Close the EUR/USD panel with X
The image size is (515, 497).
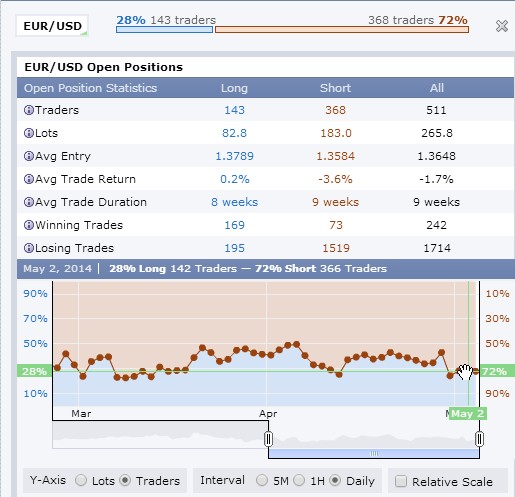click(502, 26)
